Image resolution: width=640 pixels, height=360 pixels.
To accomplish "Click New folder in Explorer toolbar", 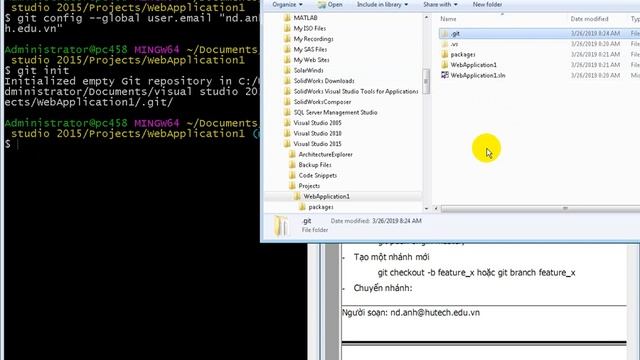I will click(x=487, y=4).
